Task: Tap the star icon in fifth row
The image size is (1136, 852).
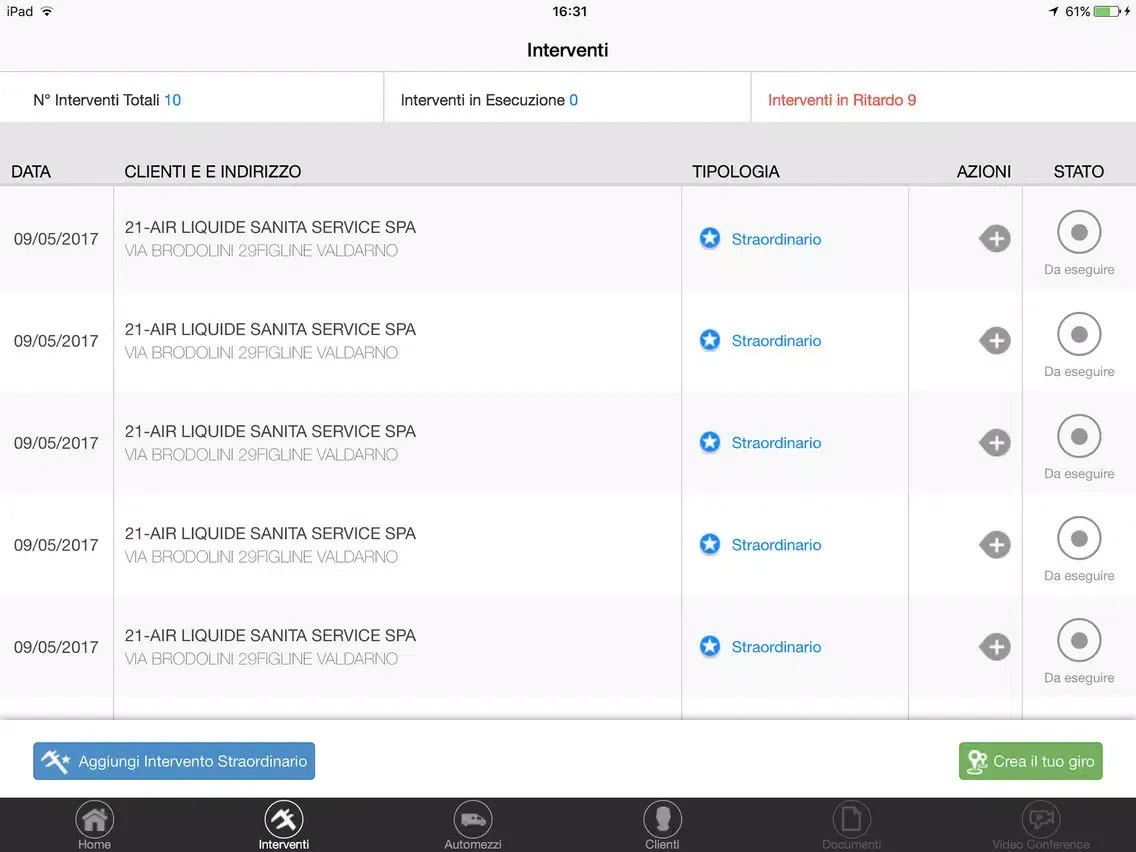Action: [710, 647]
